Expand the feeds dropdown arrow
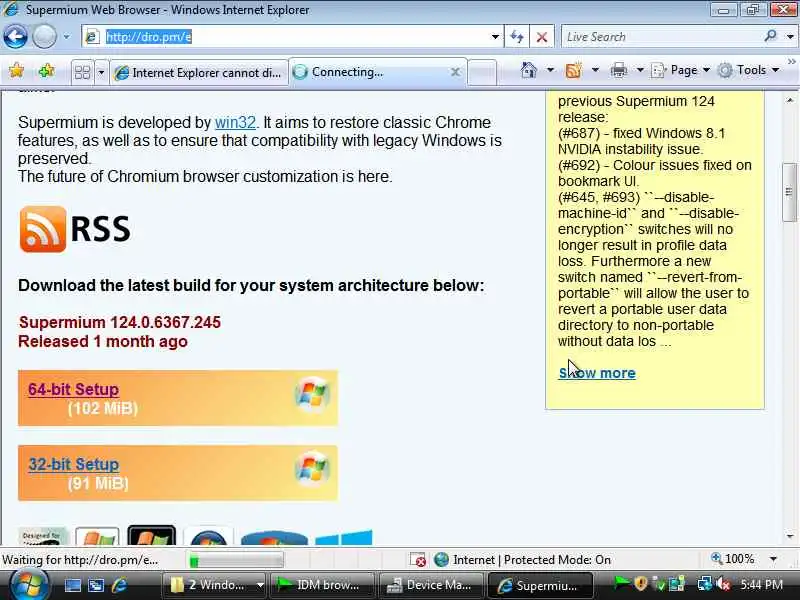The width and height of the screenshot is (800, 600). 595,70
